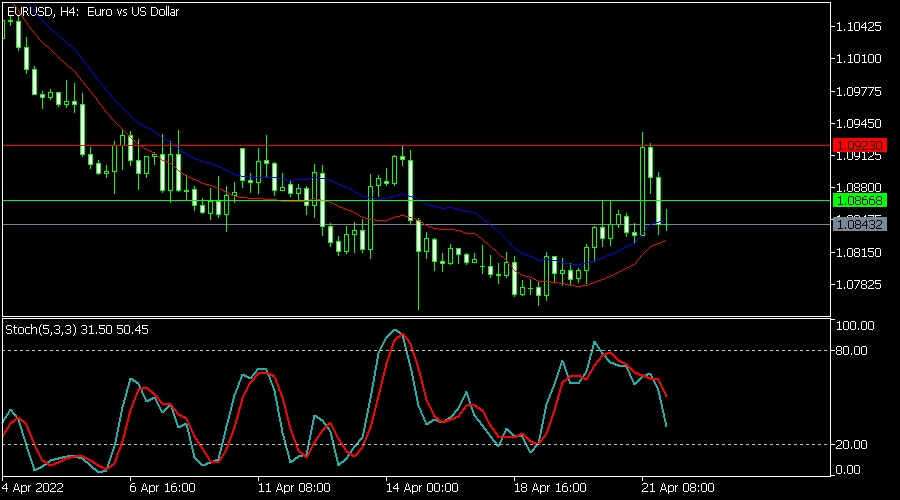Click price scale value 1.10100
This screenshot has height=500, width=900.
(859, 59)
